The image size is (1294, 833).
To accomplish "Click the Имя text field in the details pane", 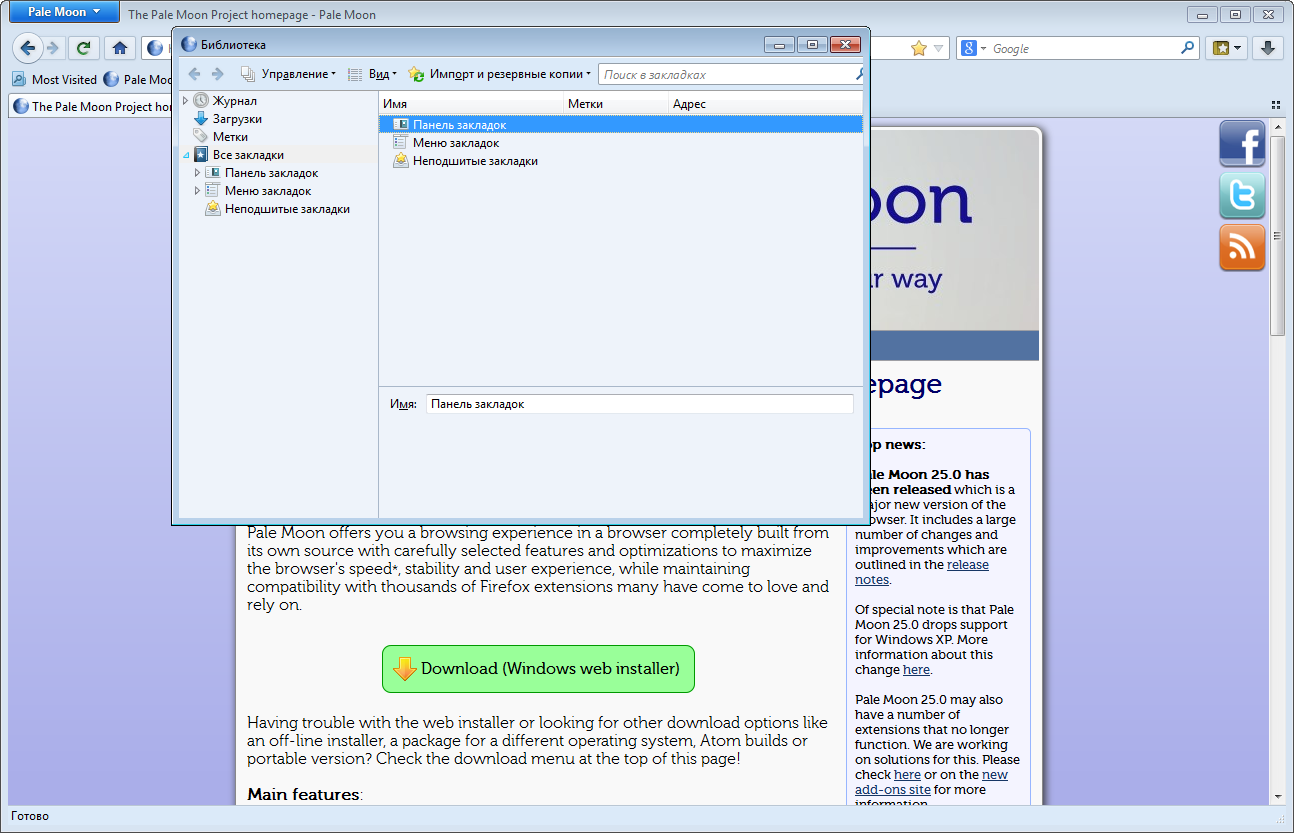I will pos(640,404).
